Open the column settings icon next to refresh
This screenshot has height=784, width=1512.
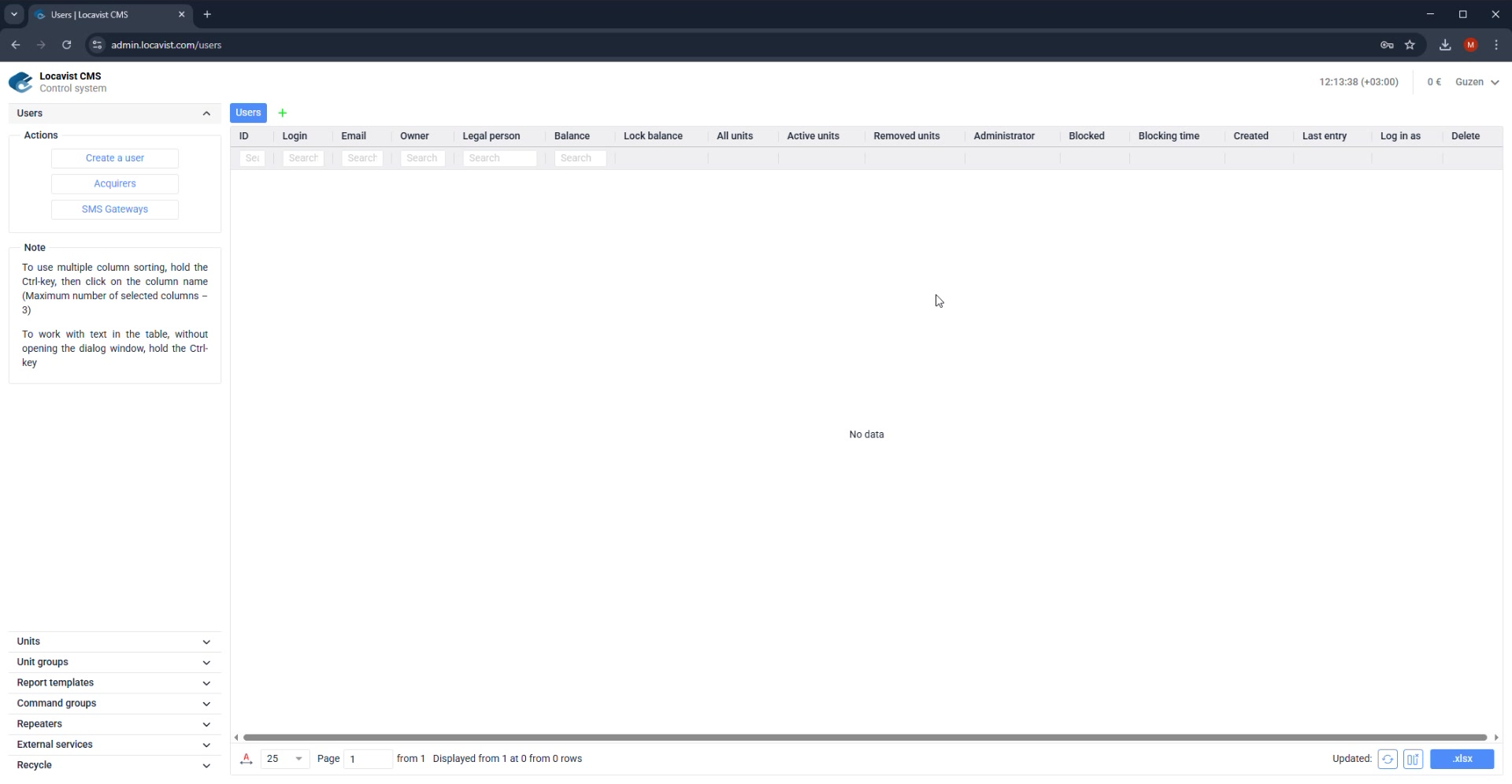pos(1413,760)
